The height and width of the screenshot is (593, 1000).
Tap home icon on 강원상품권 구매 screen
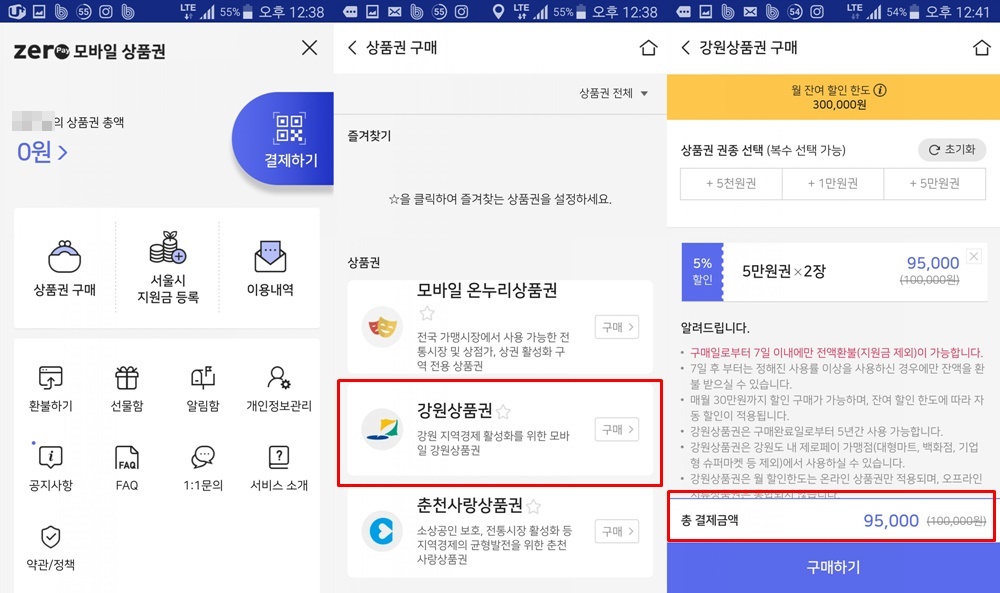click(x=982, y=47)
